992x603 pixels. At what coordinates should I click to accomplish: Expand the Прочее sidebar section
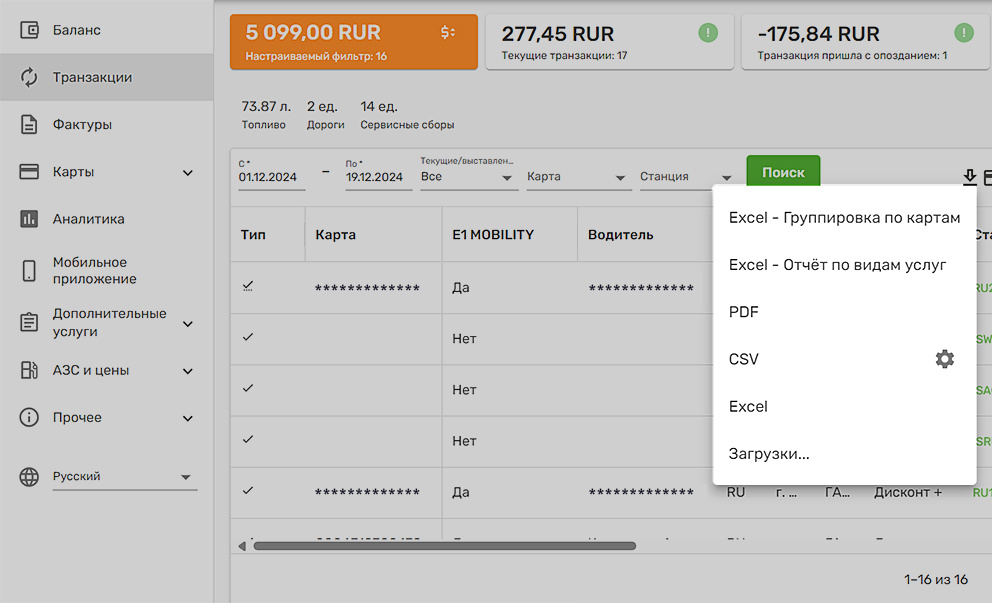[188, 418]
